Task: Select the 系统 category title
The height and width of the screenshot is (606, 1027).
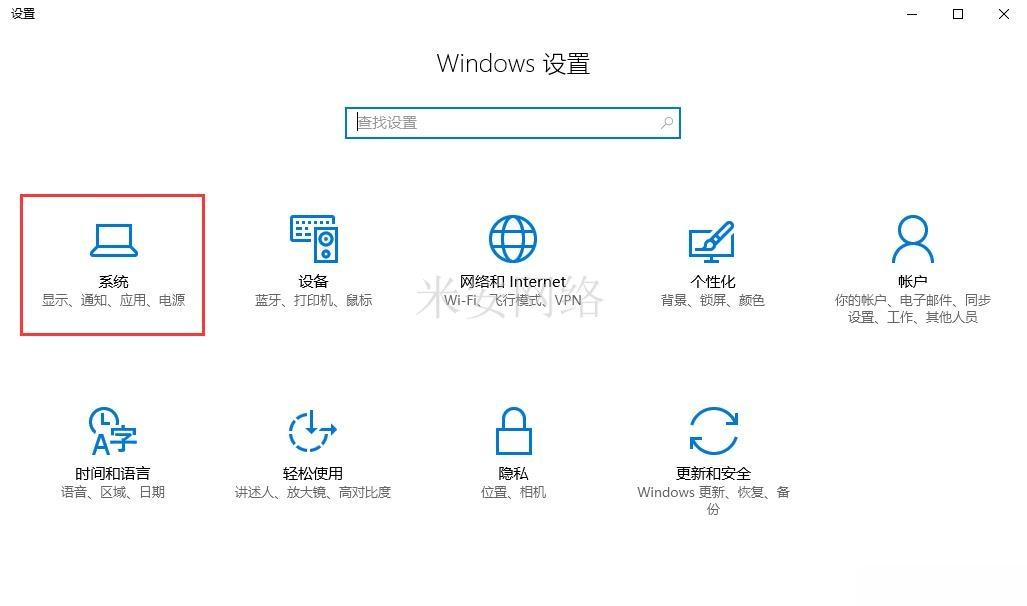Action: 113,282
